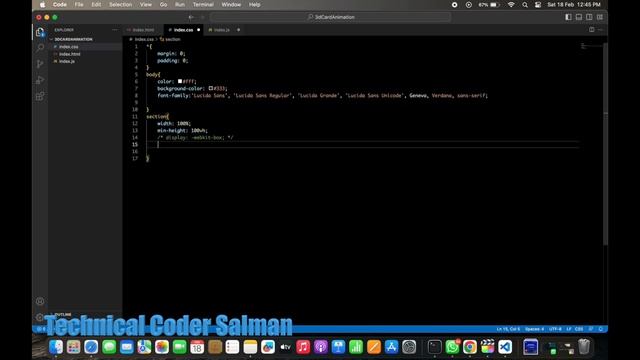The image size is (640, 360).
Task: Open the Go menu
Action: (163, 4)
